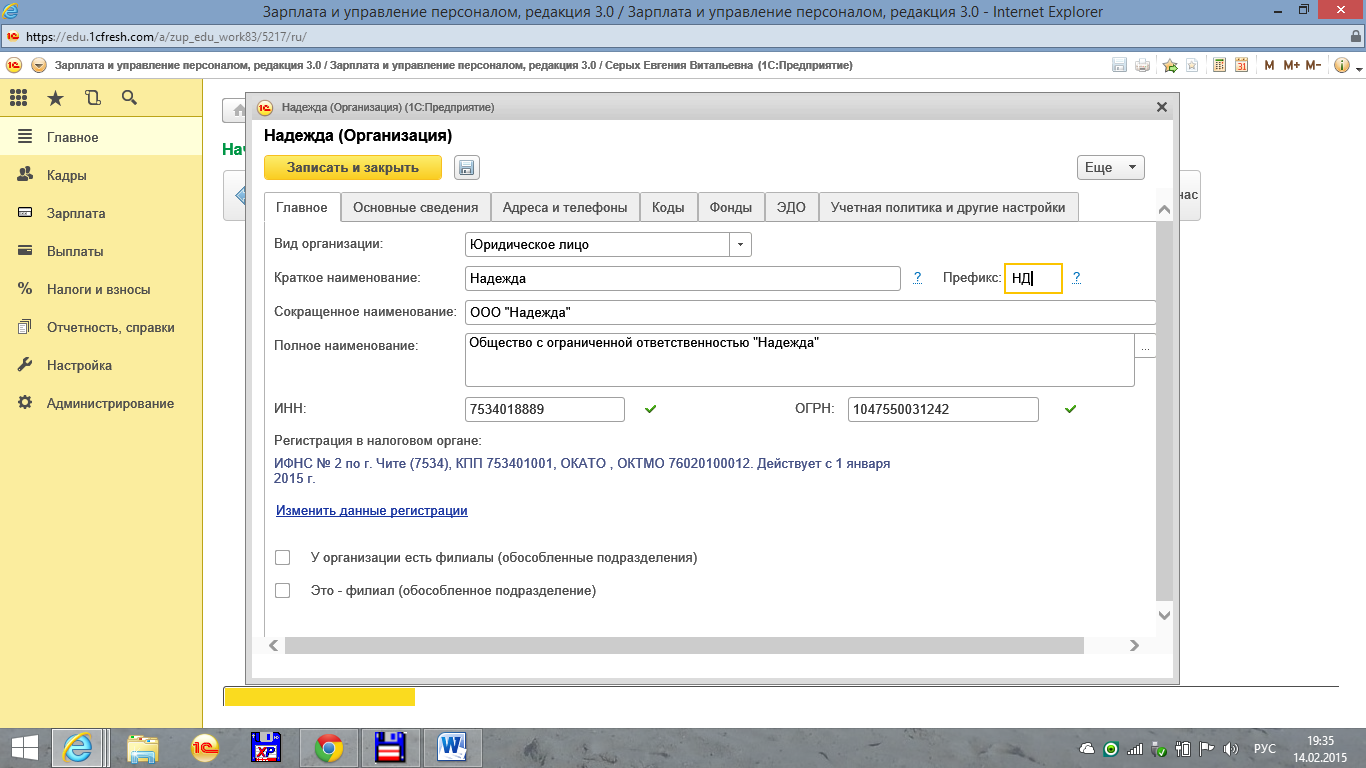Image resolution: width=1366 pixels, height=768 pixels.
Task: Switch to the Коды tab
Action: point(668,207)
